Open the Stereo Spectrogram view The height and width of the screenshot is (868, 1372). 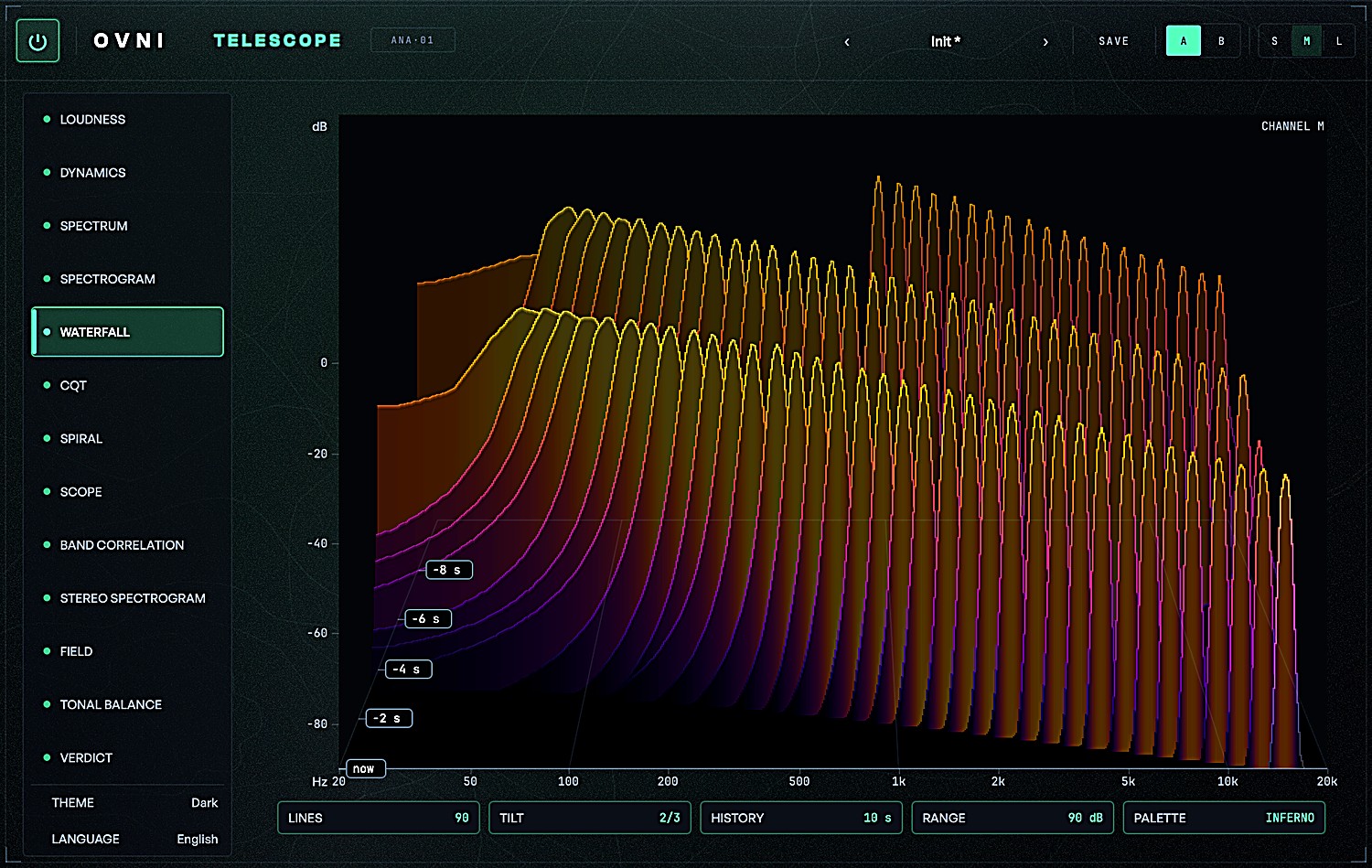coord(127,597)
